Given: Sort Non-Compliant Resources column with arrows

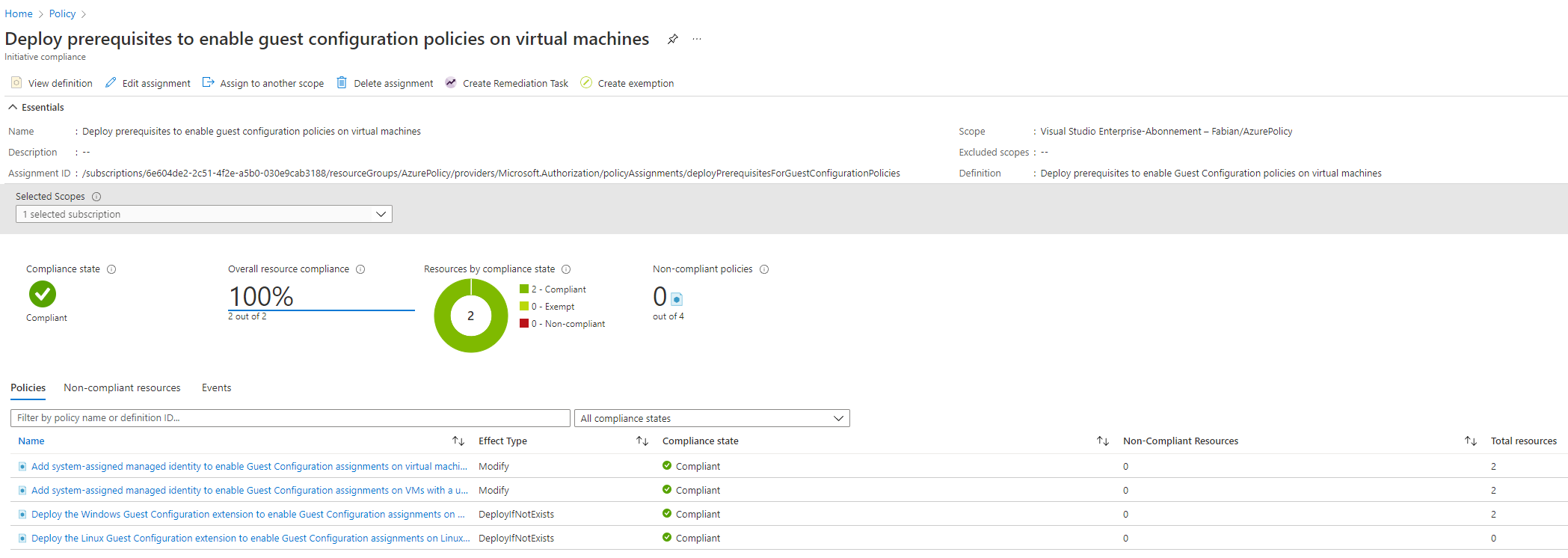Looking at the screenshot, I should coord(1471,441).
